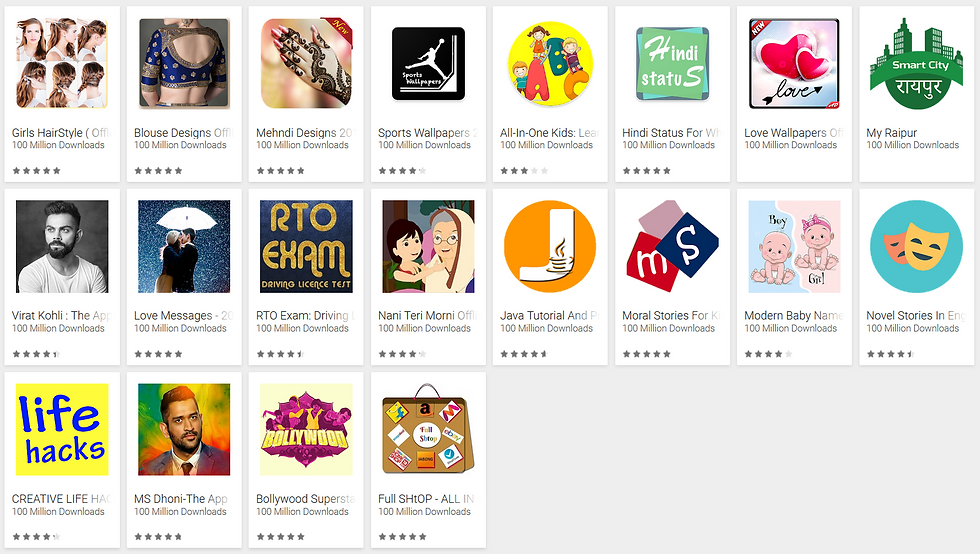Open the green Hindi Status icon
980x554 pixels.
point(672,64)
